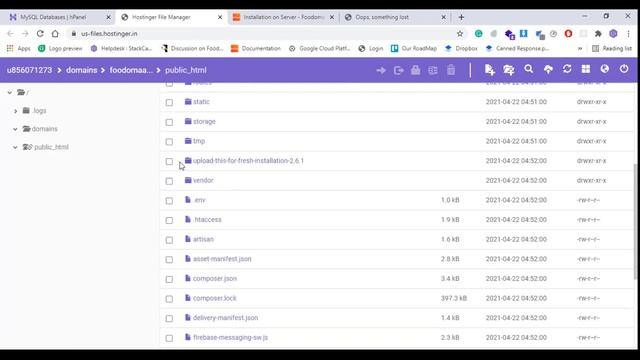Screen dimensions: 640x360
Task: Check the .env file checkbox
Action: point(169,200)
